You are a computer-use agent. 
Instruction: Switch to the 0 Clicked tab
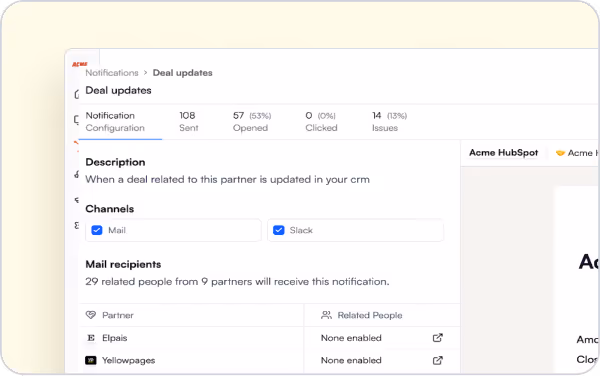tap(321, 122)
